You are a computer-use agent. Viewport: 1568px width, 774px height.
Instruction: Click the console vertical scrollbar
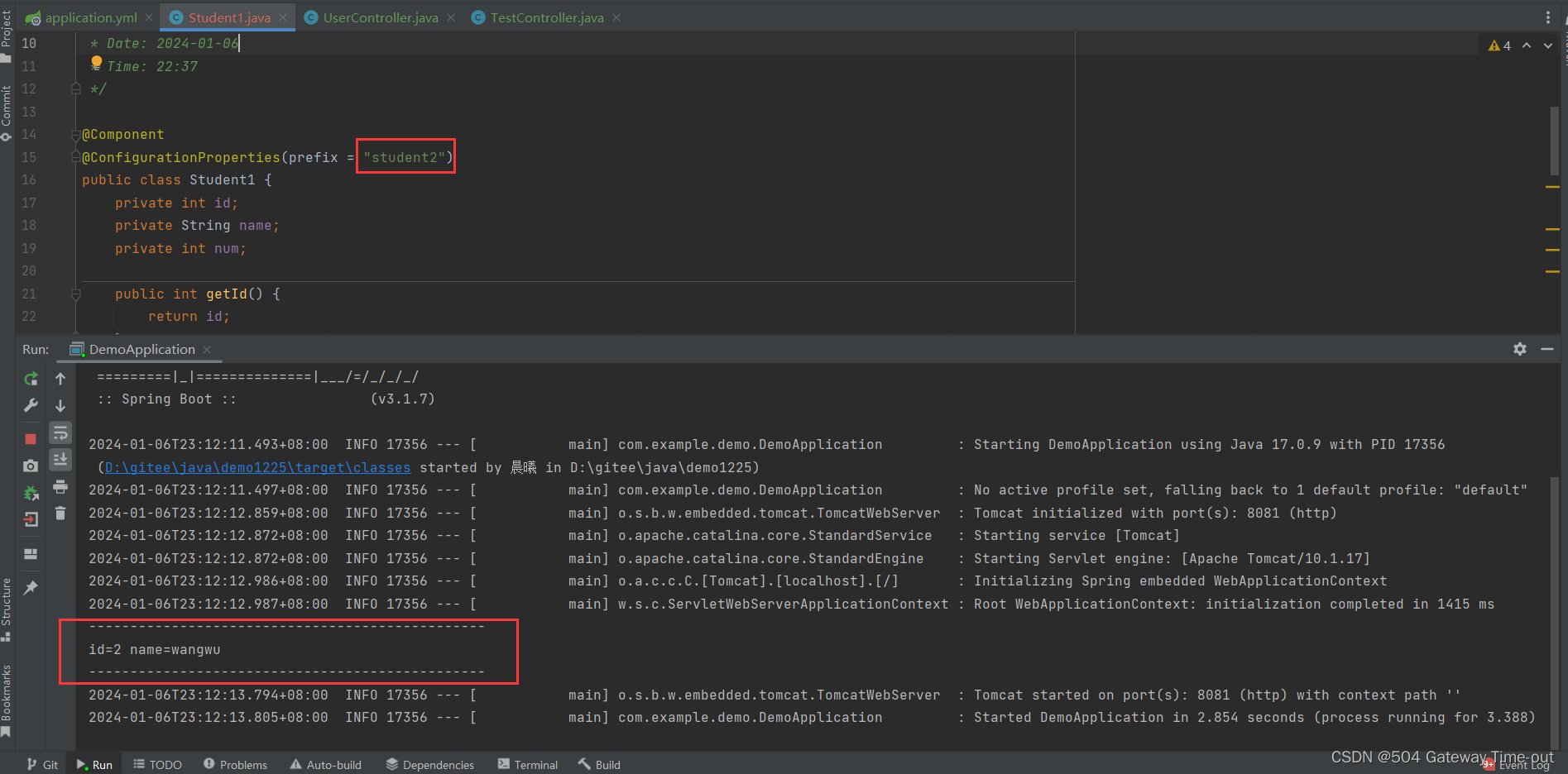tap(1556, 614)
